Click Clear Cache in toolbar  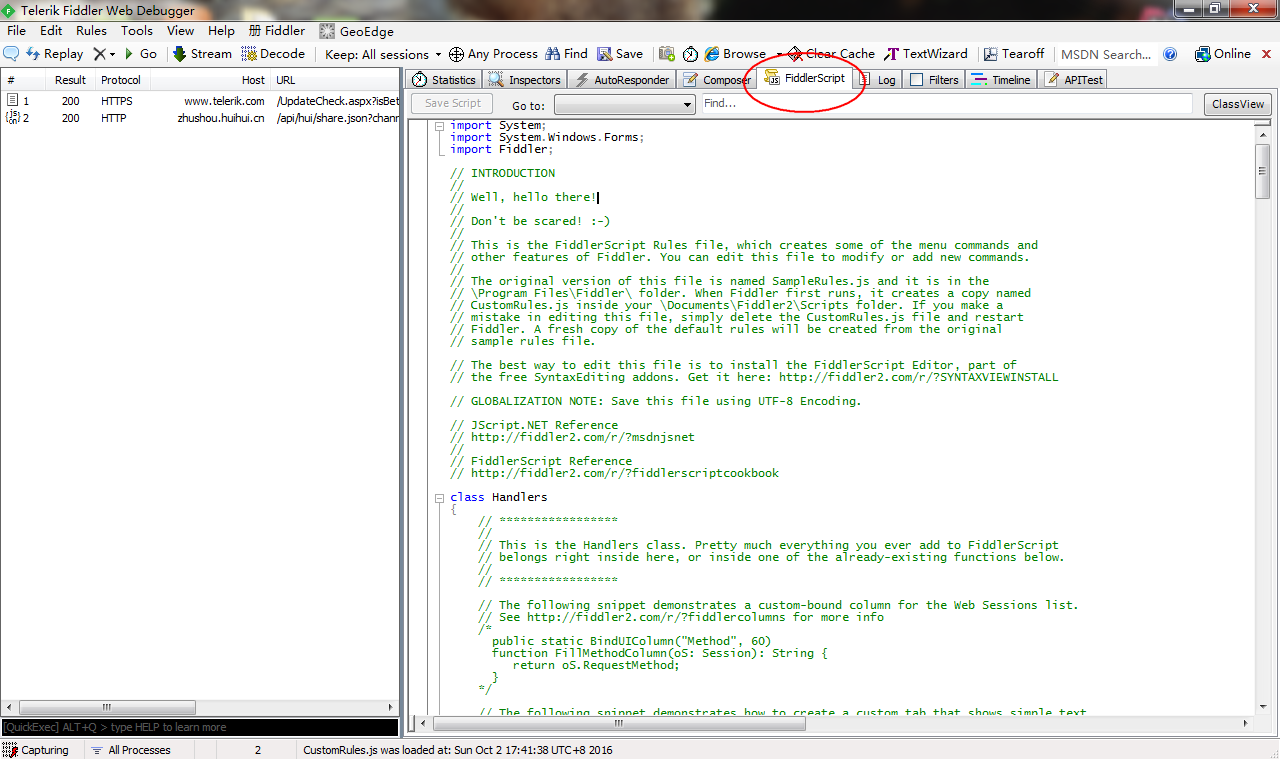(831, 54)
